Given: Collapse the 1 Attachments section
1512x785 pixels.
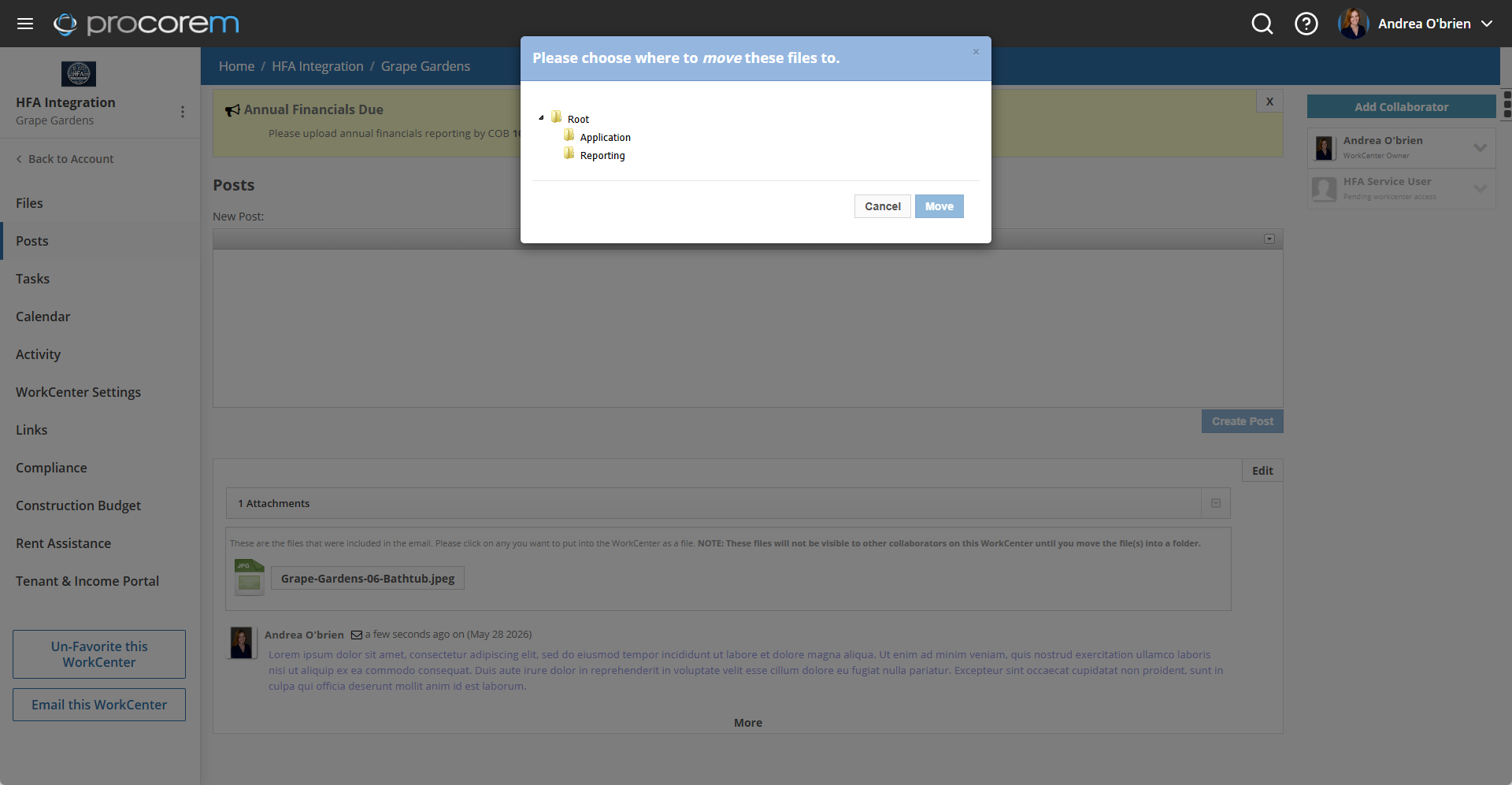Looking at the screenshot, I should pos(1216,503).
